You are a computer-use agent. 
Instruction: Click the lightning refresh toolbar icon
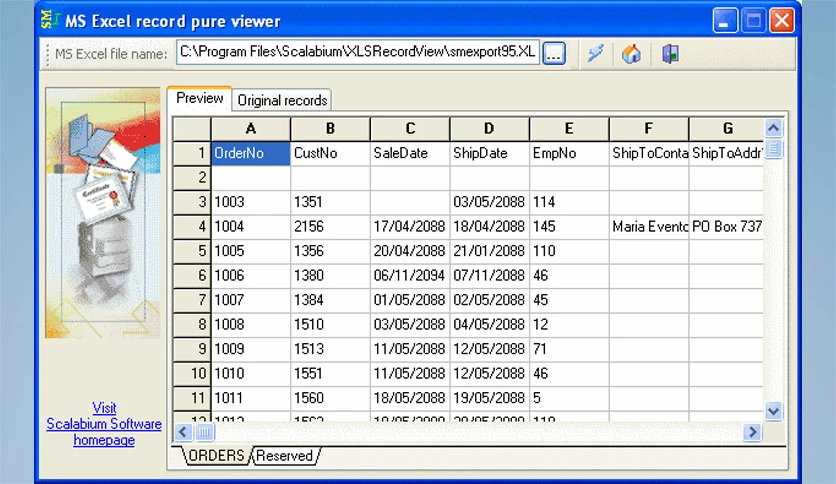click(x=596, y=53)
